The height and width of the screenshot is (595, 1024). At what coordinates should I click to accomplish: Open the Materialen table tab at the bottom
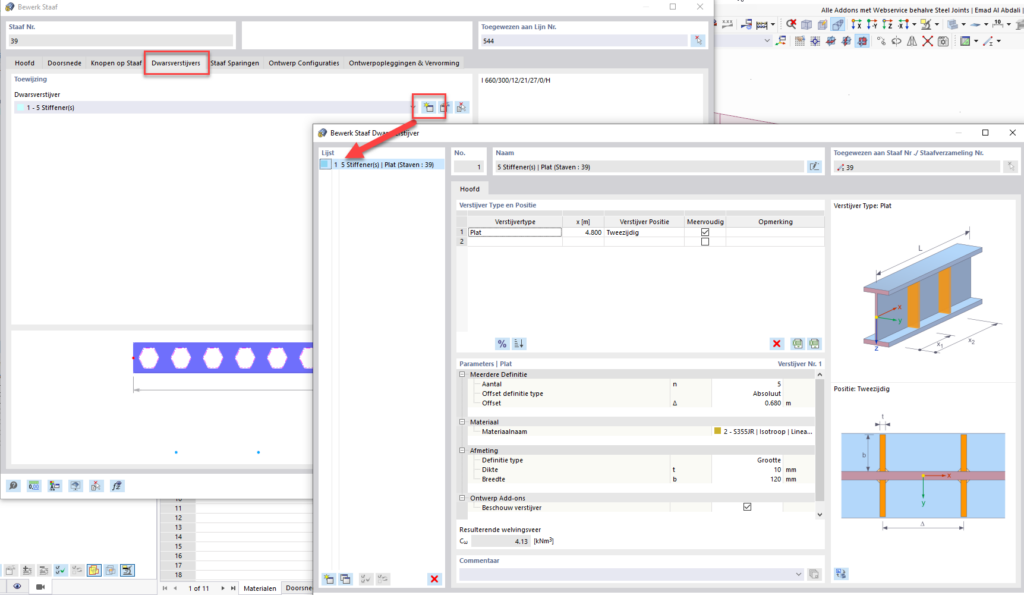click(258, 589)
